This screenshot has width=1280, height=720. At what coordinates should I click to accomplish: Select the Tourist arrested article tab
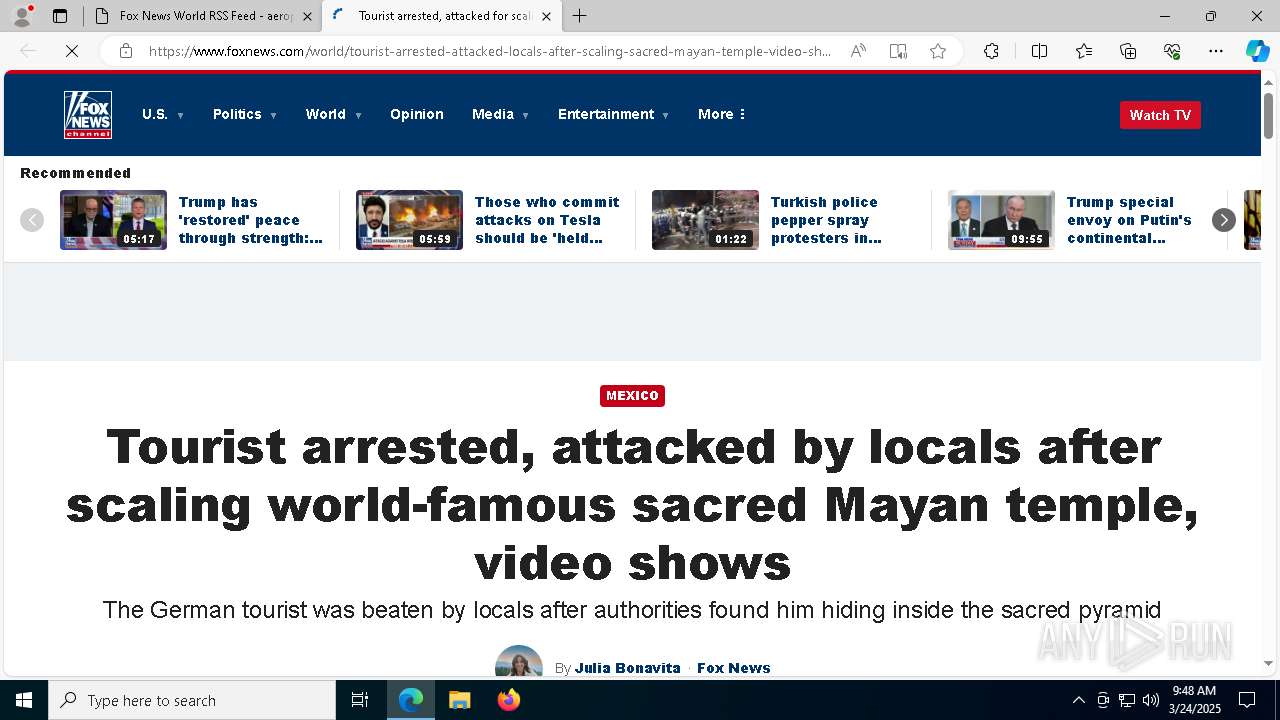[x=441, y=16]
